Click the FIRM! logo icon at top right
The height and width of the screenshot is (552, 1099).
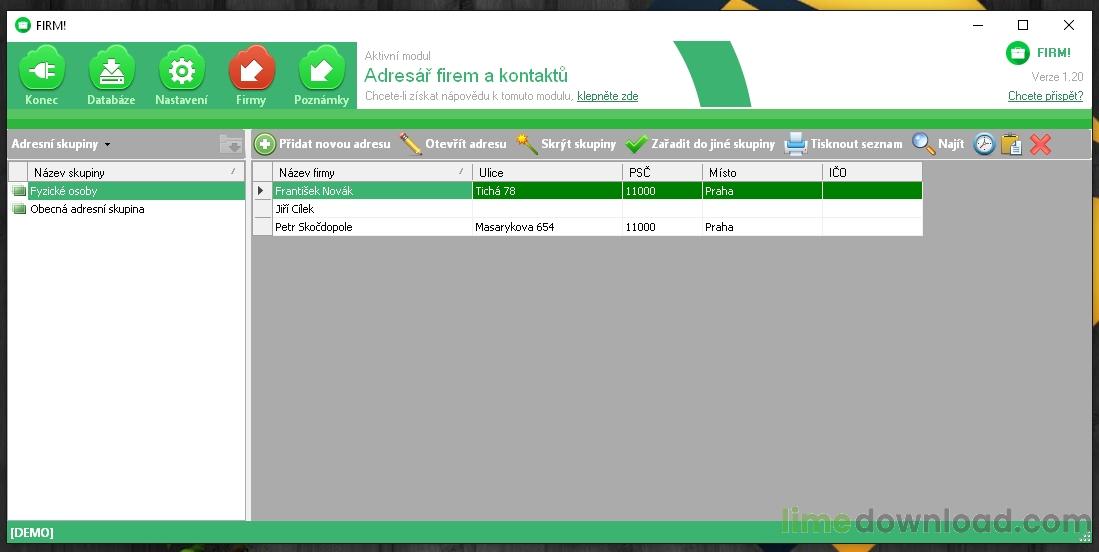click(x=1017, y=53)
